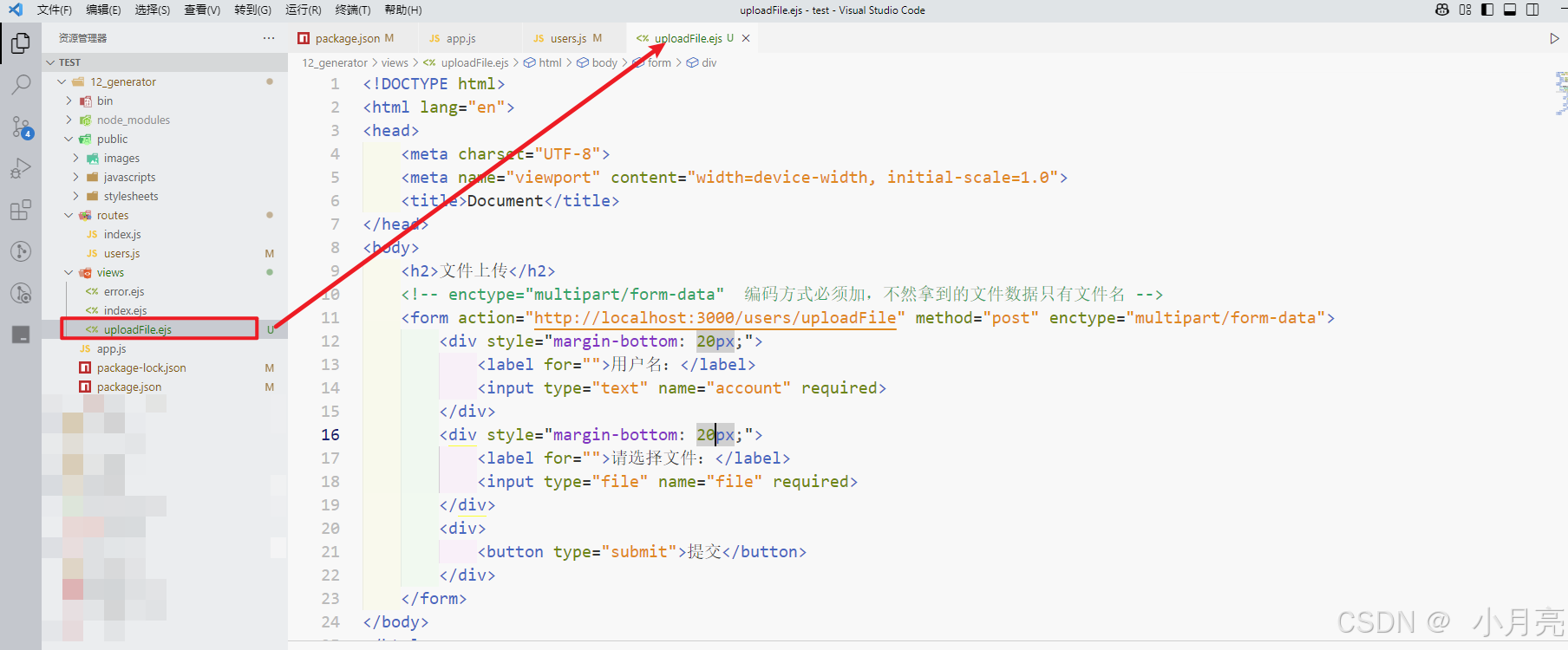Collapse the 12_generator folder

62,82
